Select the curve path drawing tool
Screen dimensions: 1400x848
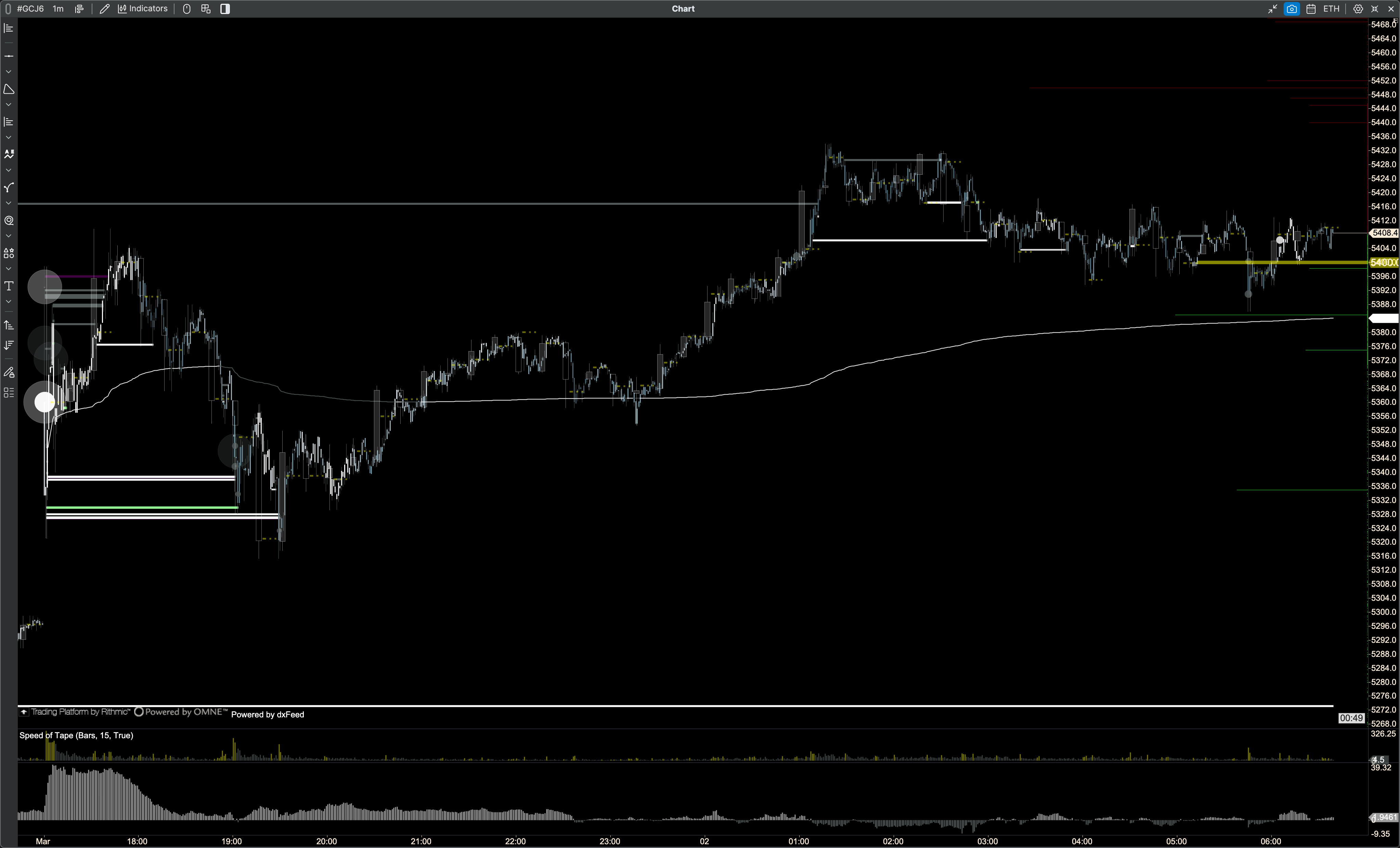pyautogui.click(x=9, y=187)
